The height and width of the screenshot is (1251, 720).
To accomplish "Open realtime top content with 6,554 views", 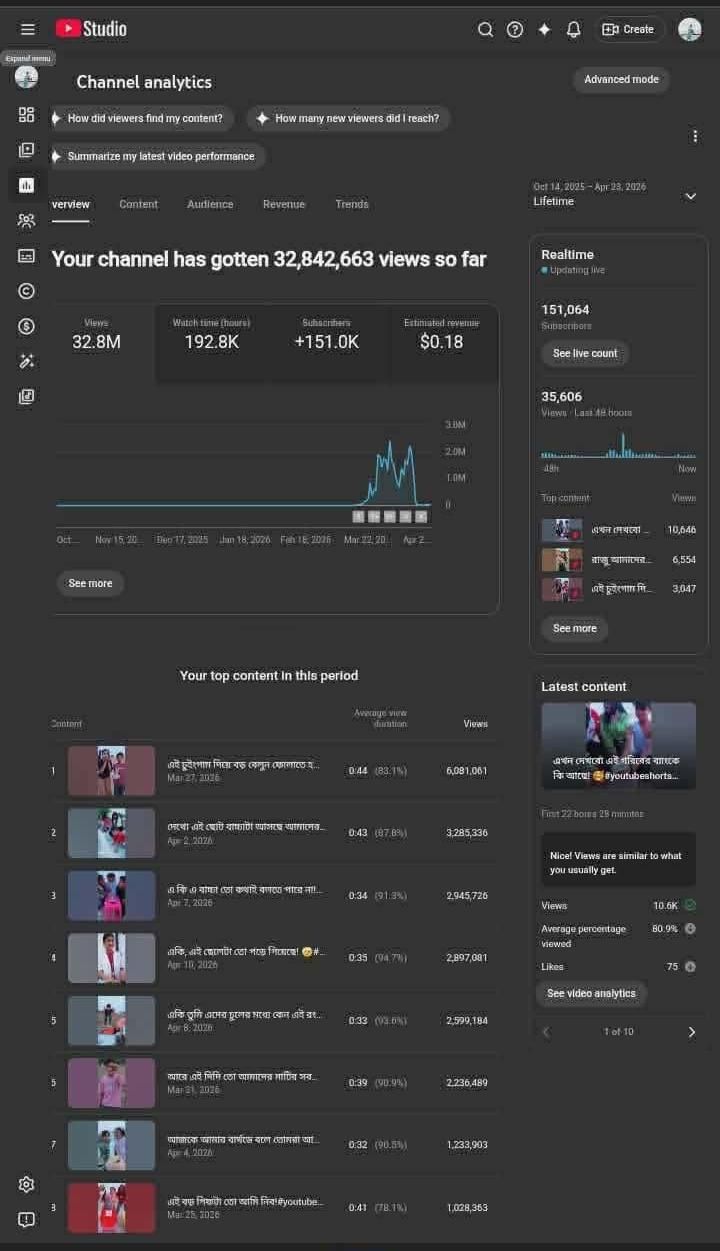I will coord(618,559).
